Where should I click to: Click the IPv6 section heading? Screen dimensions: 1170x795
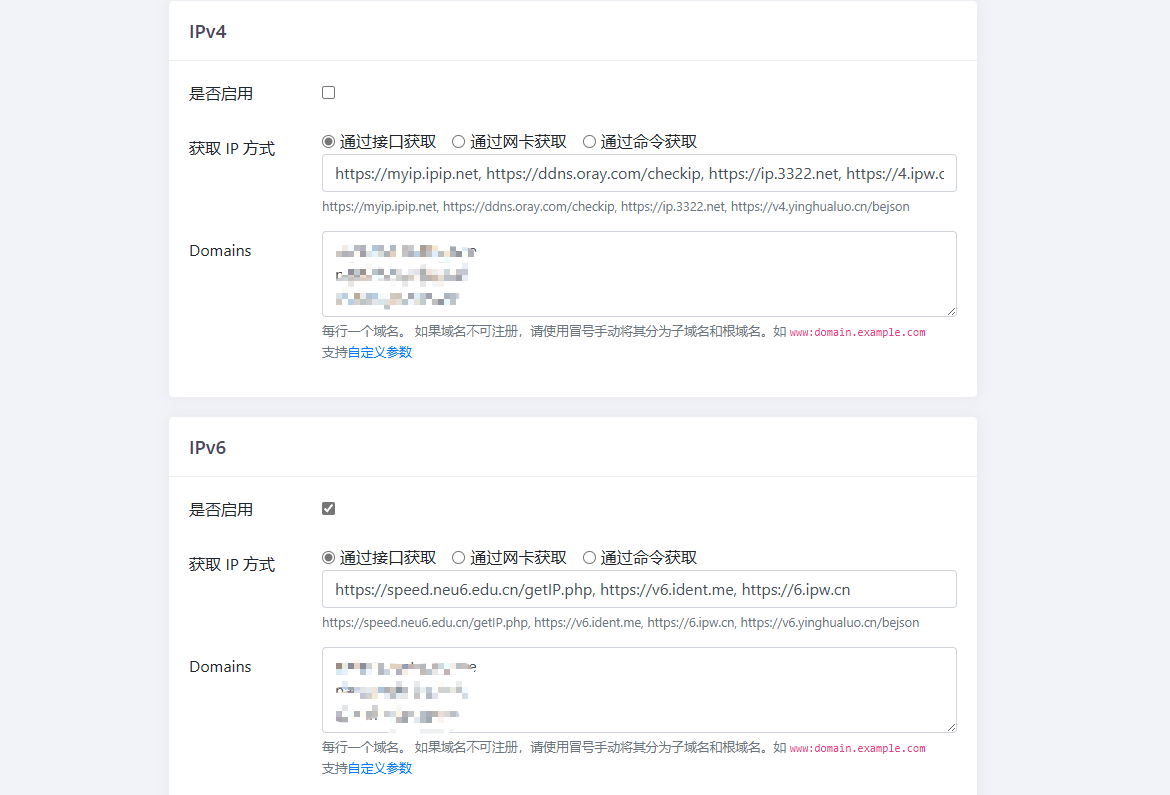pyautogui.click(x=207, y=447)
